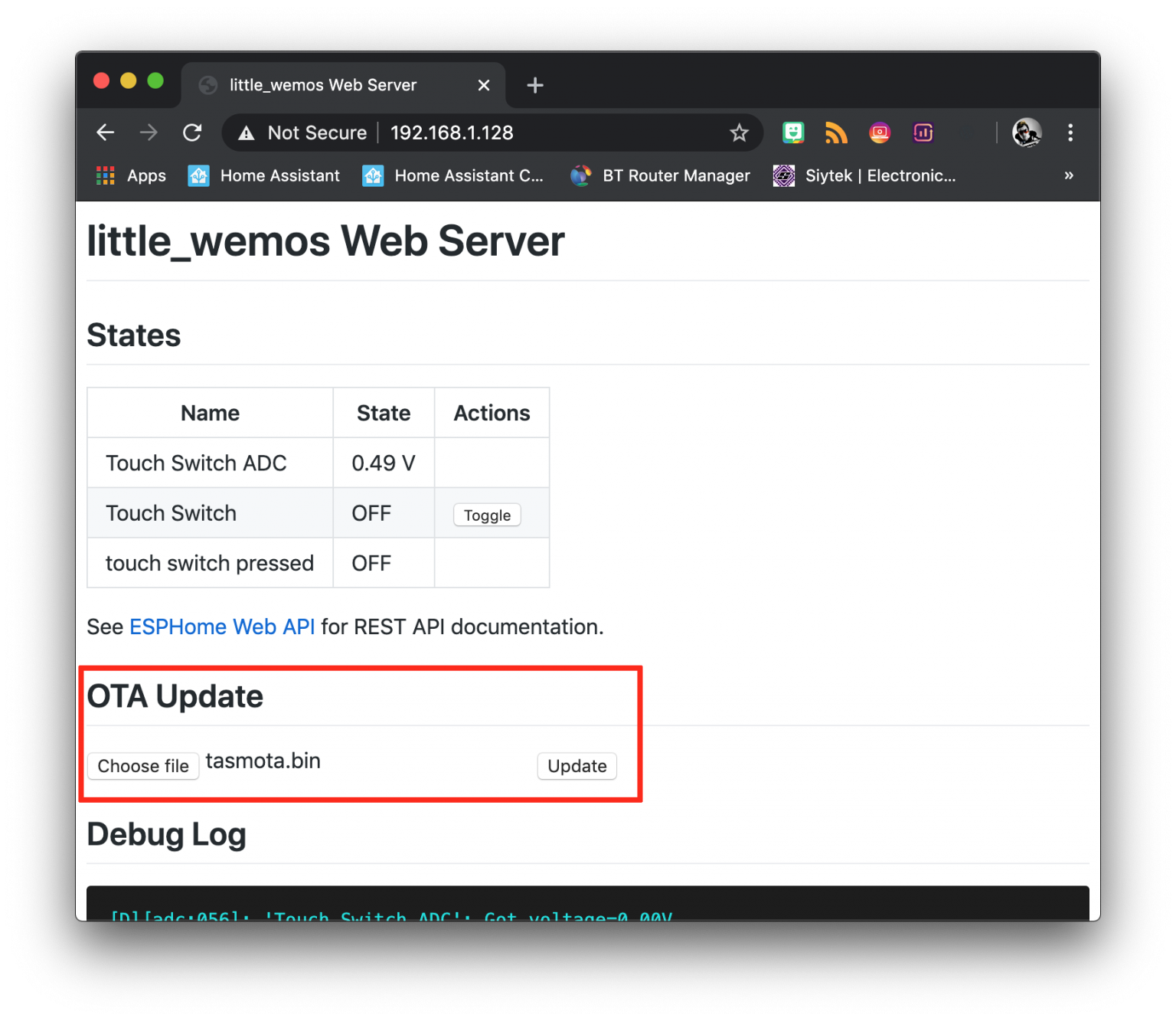Select the little_wemos Web Server tab

pyautogui.click(x=322, y=85)
